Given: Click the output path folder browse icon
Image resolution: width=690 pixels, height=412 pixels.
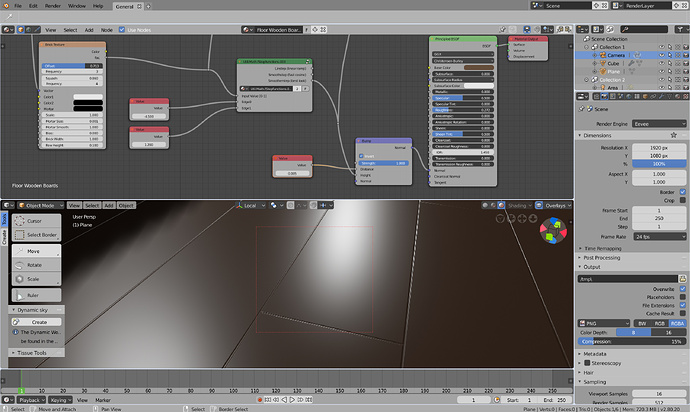Looking at the screenshot, I should coord(683,279).
